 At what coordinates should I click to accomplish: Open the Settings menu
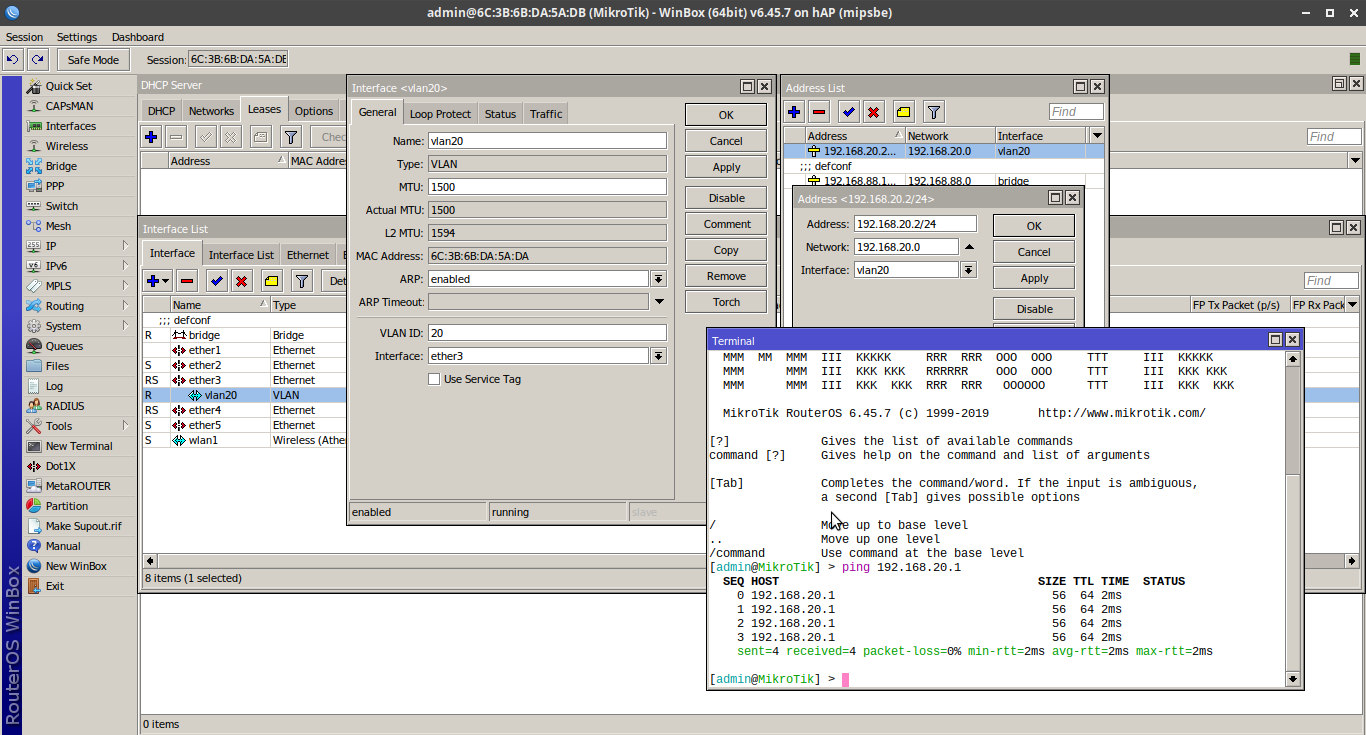click(77, 37)
